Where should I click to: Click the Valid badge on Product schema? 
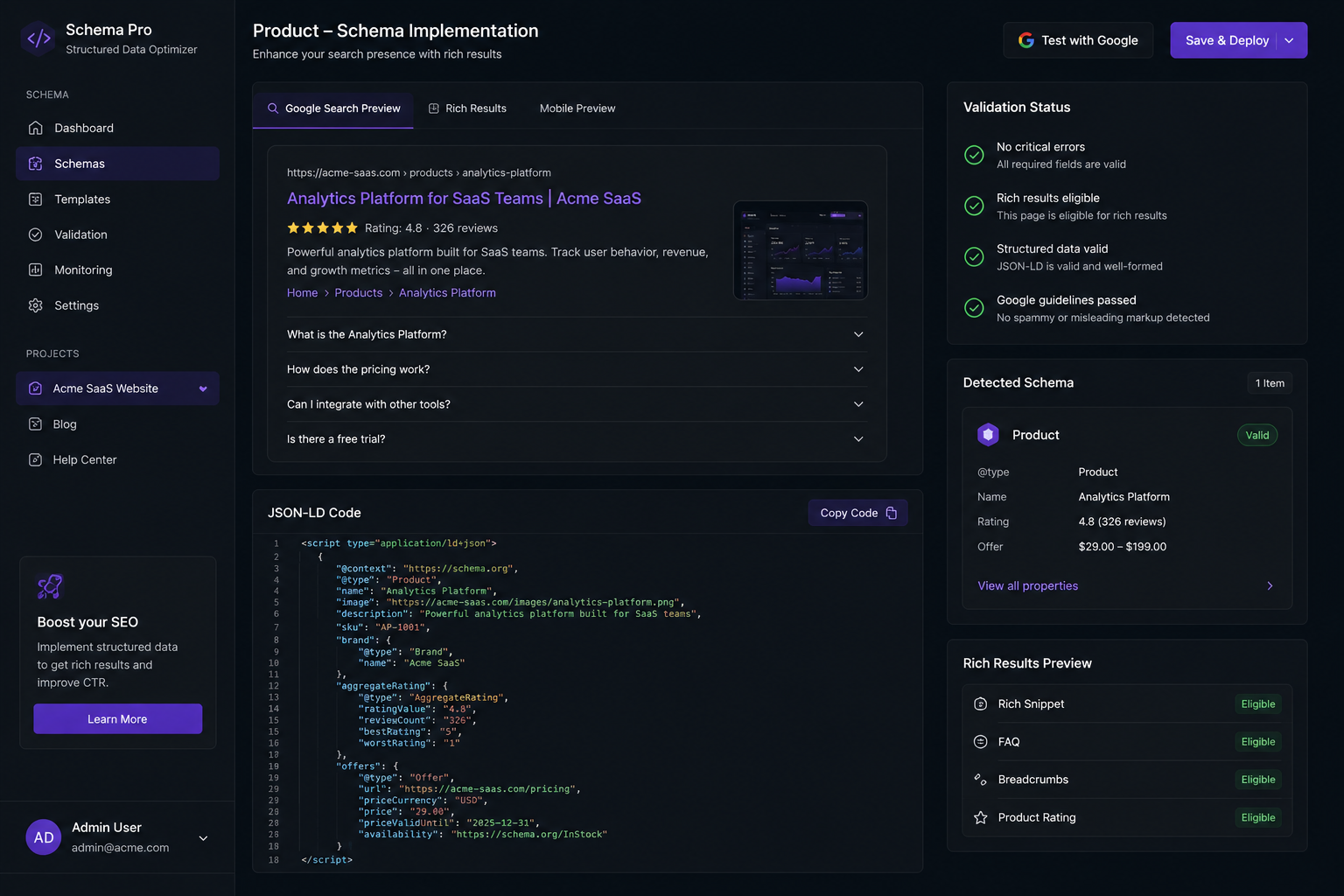pyautogui.click(x=1257, y=435)
